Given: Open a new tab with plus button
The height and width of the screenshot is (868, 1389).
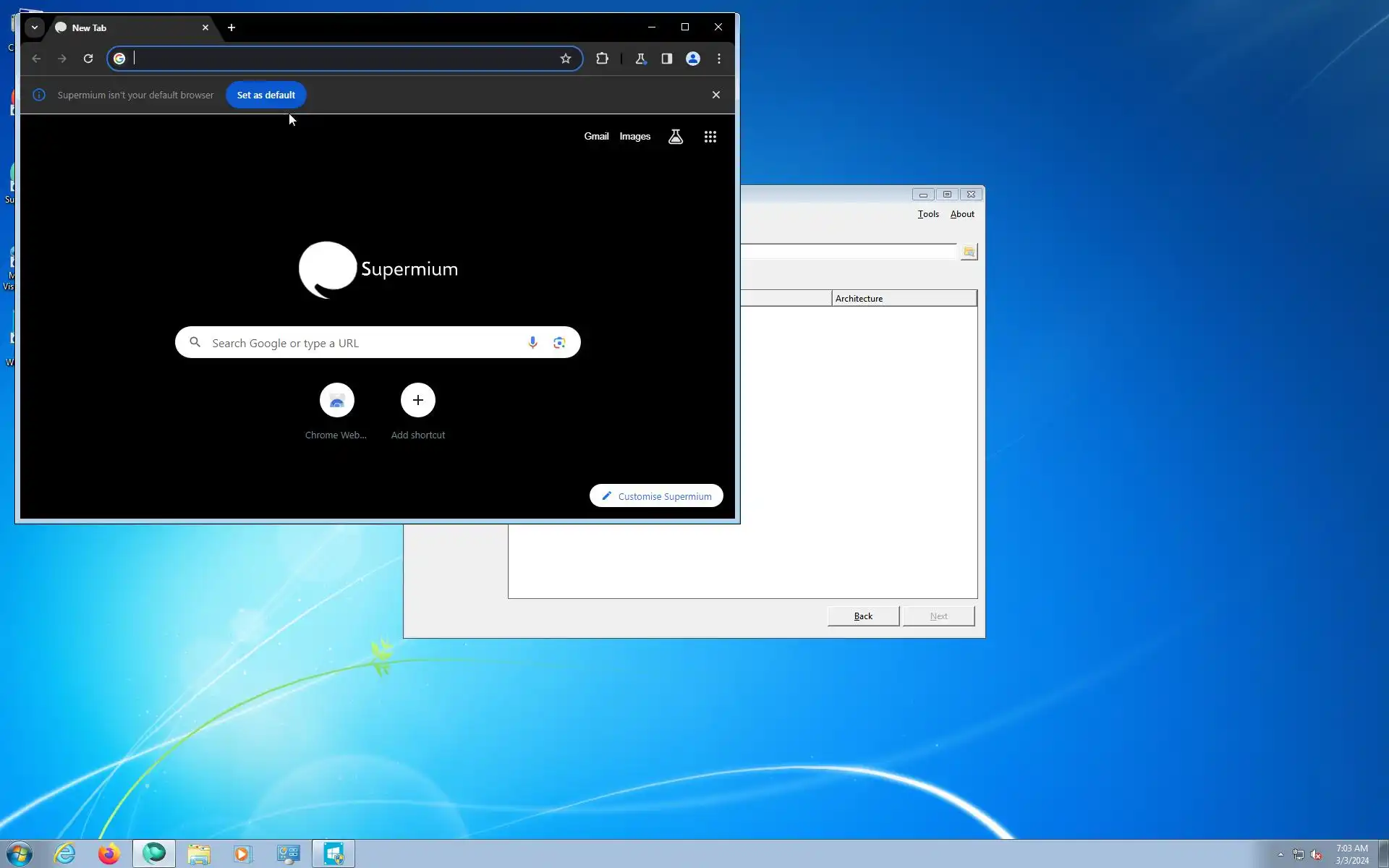Looking at the screenshot, I should [231, 27].
